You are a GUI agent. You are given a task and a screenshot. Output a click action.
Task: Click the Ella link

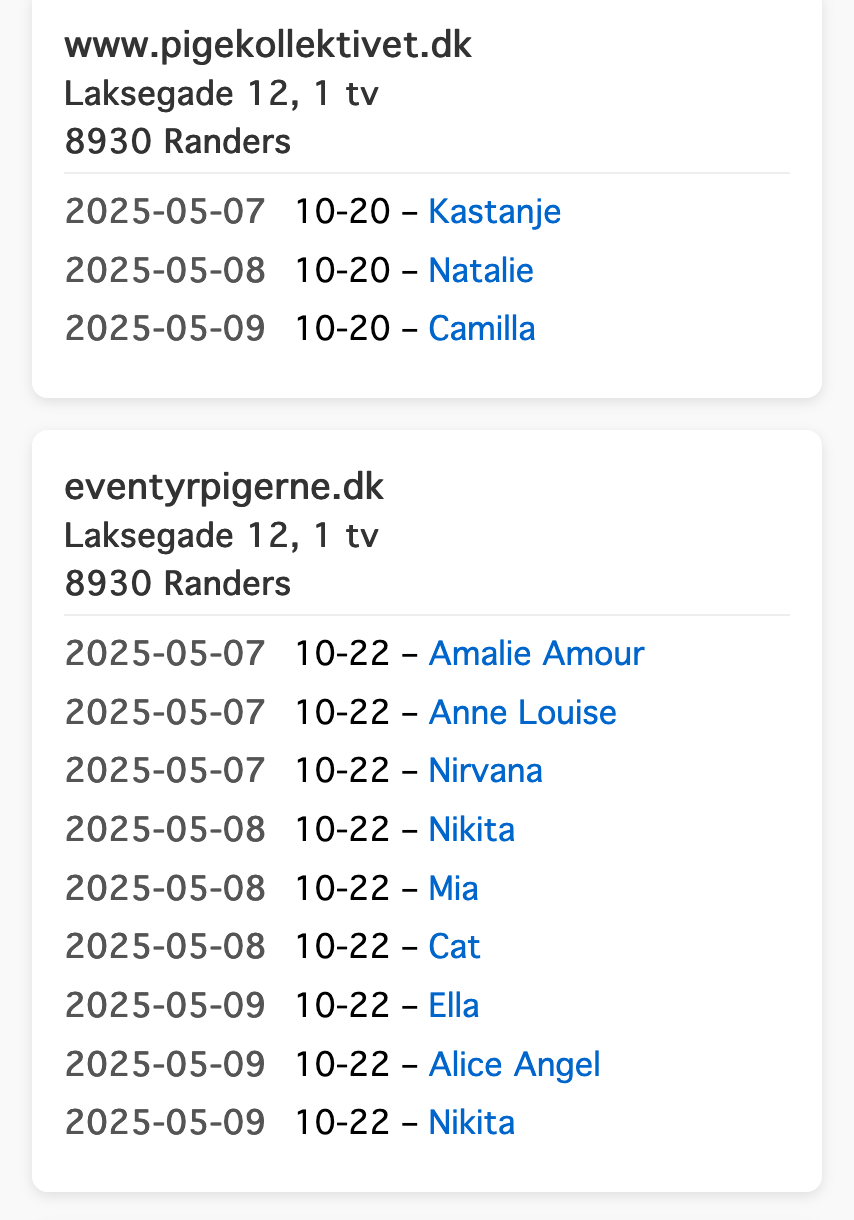[453, 1005]
